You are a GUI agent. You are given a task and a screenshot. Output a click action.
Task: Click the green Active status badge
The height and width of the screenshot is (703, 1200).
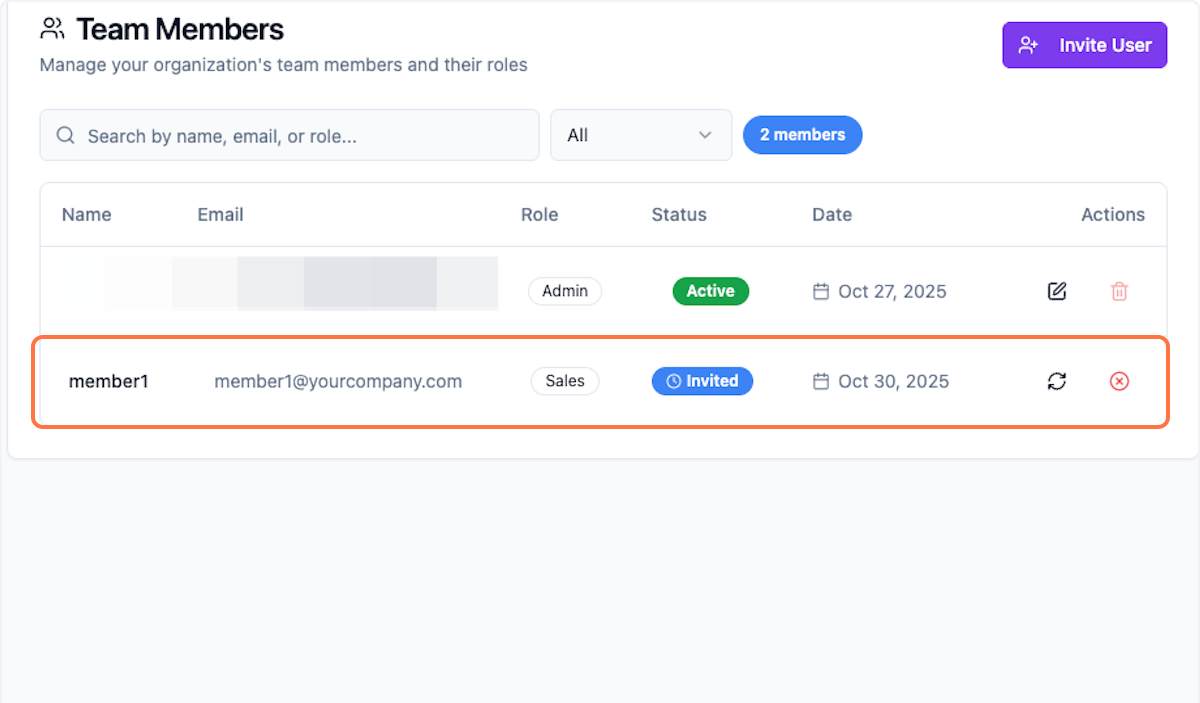(710, 291)
